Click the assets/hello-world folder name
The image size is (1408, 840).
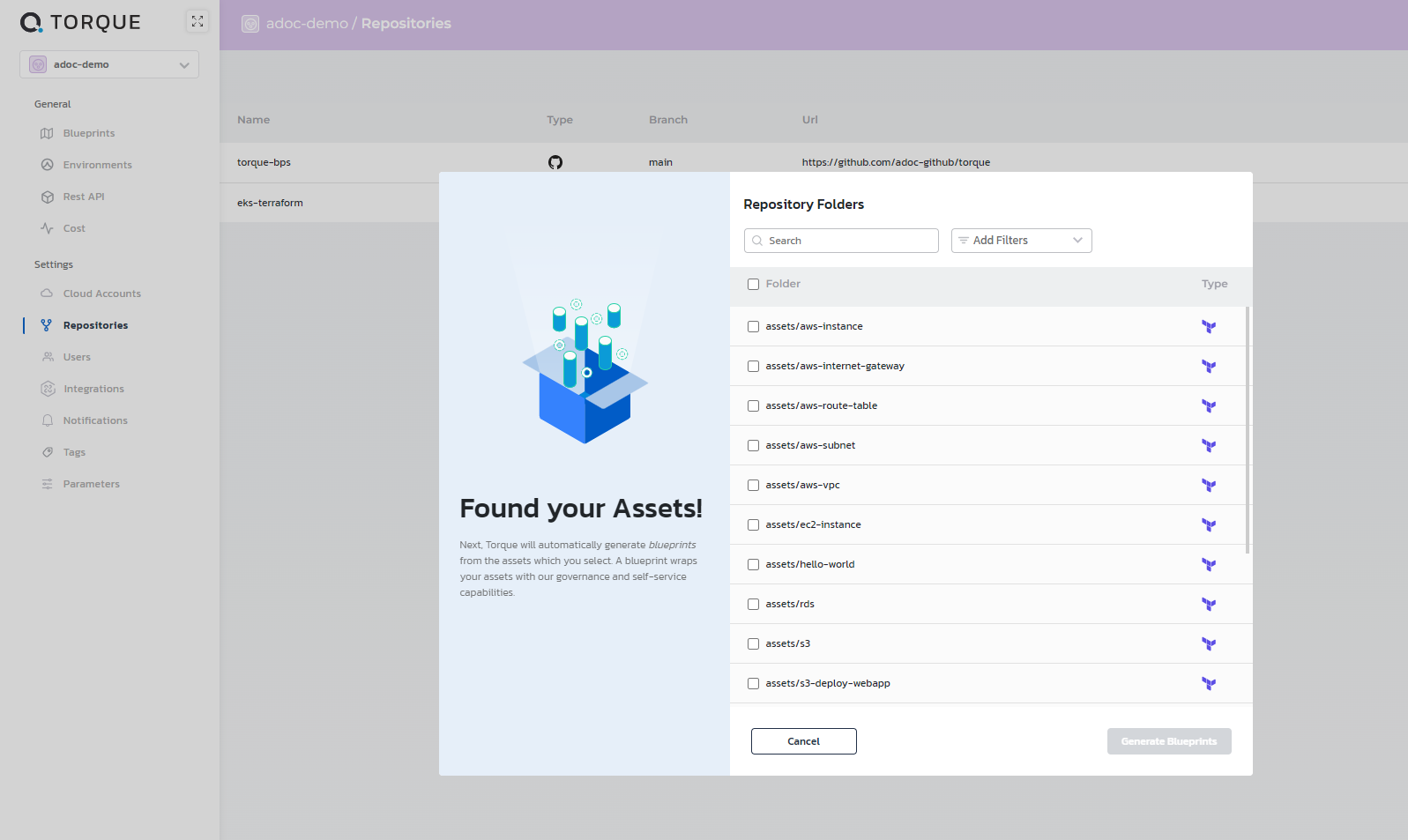810,564
